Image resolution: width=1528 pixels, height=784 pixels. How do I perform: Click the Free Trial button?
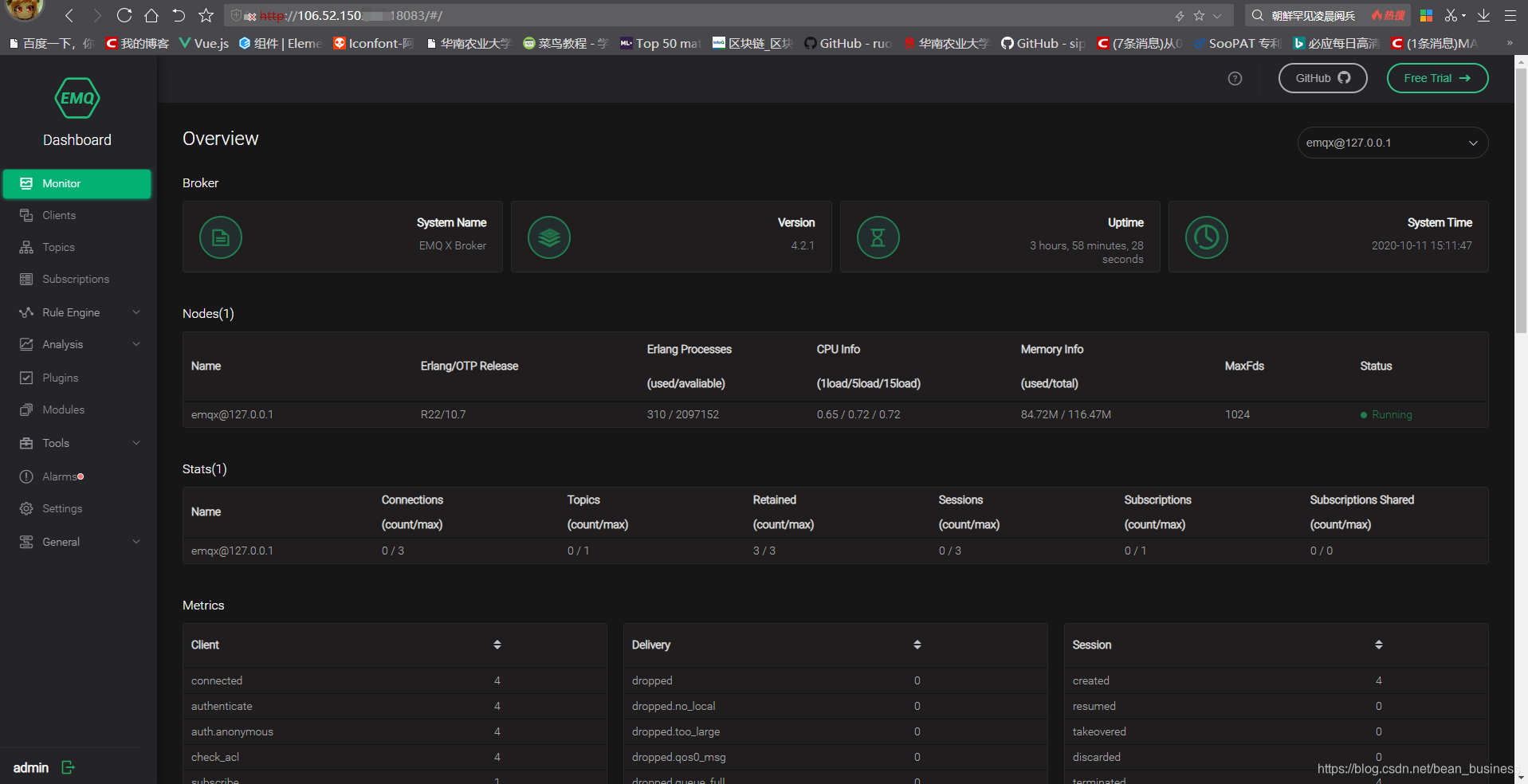pos(1437,78)
